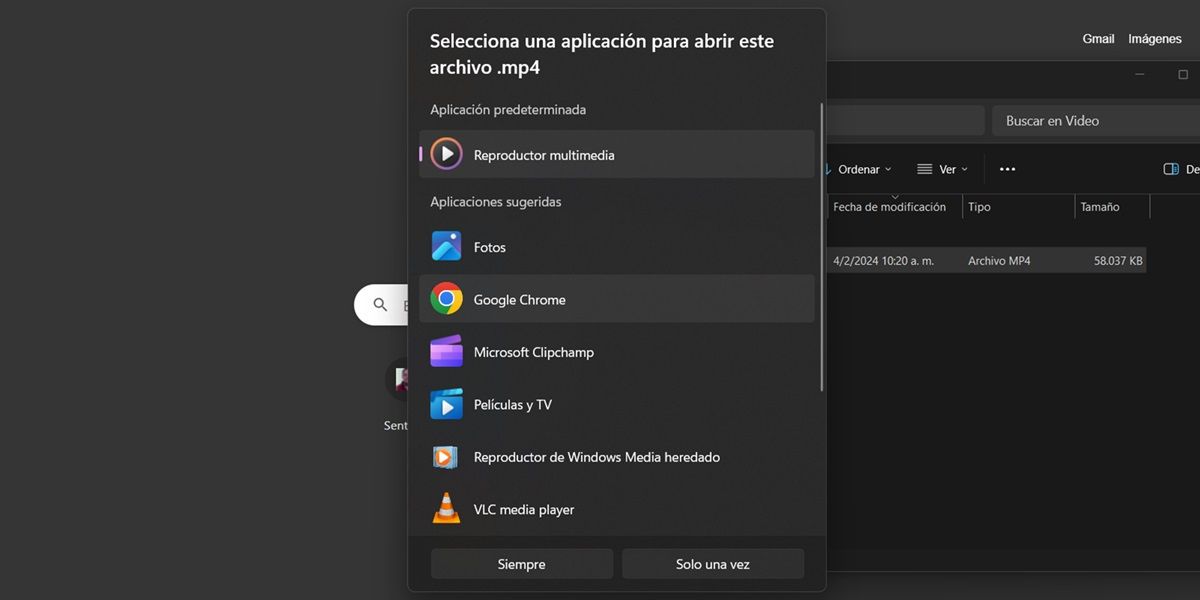
Task: Open the Imágenes link
Action: click(1155, 39)
